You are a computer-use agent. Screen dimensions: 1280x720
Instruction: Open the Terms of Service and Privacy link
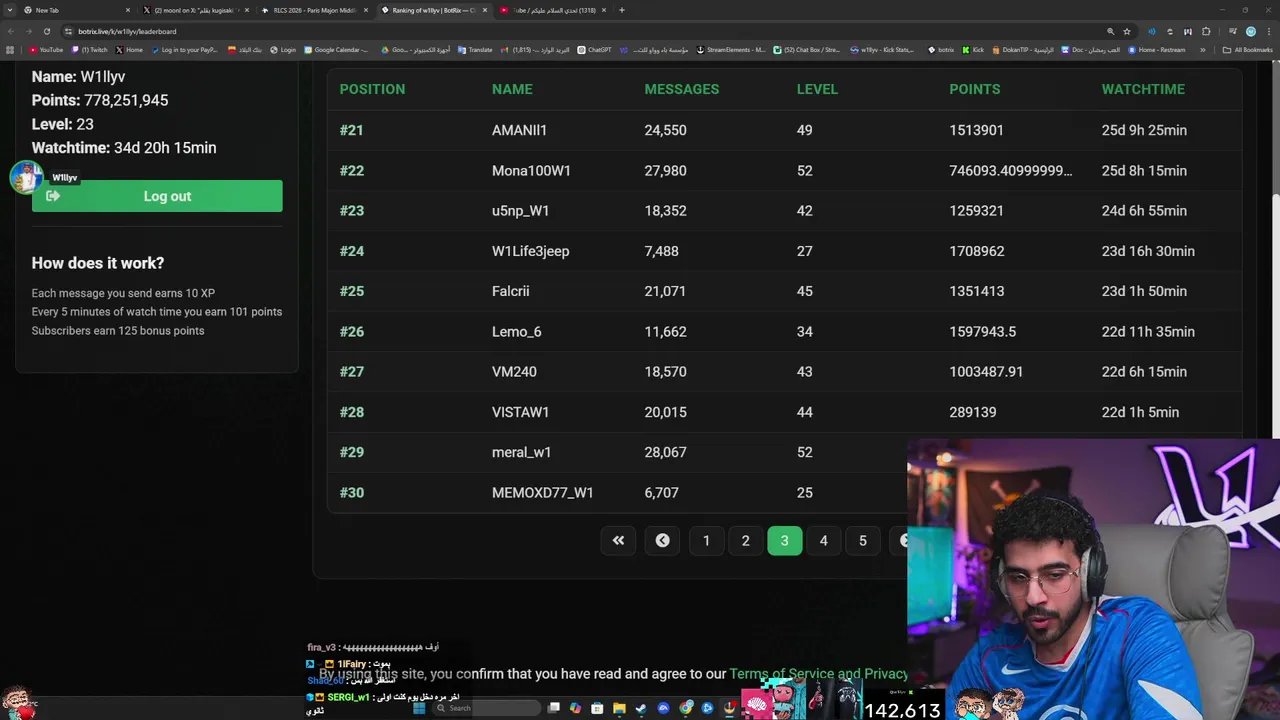tap(818, 674)
